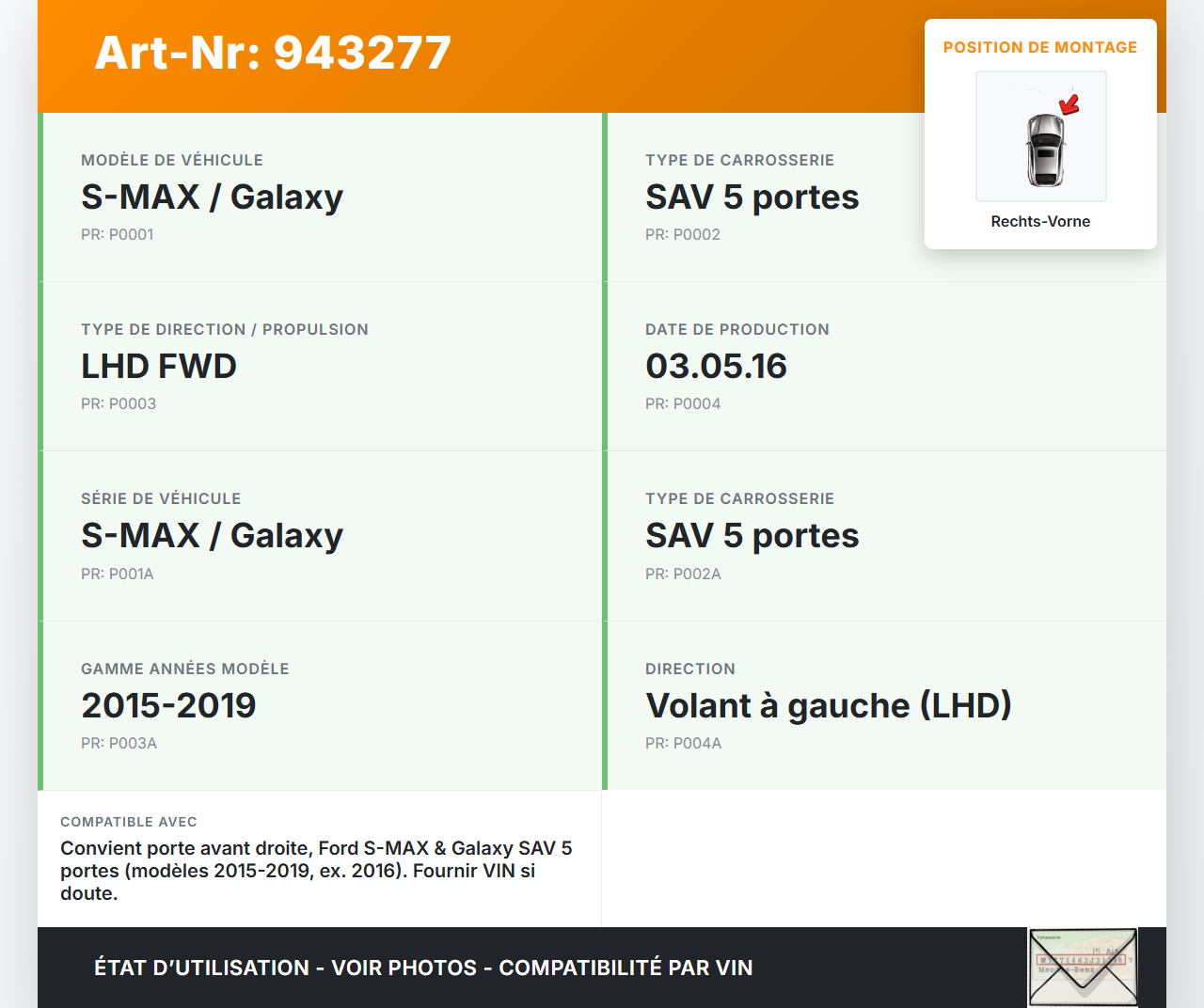Click the red arrow on car diagram
Viewport: 1204px width, 1008px height.
(1069, 103)
